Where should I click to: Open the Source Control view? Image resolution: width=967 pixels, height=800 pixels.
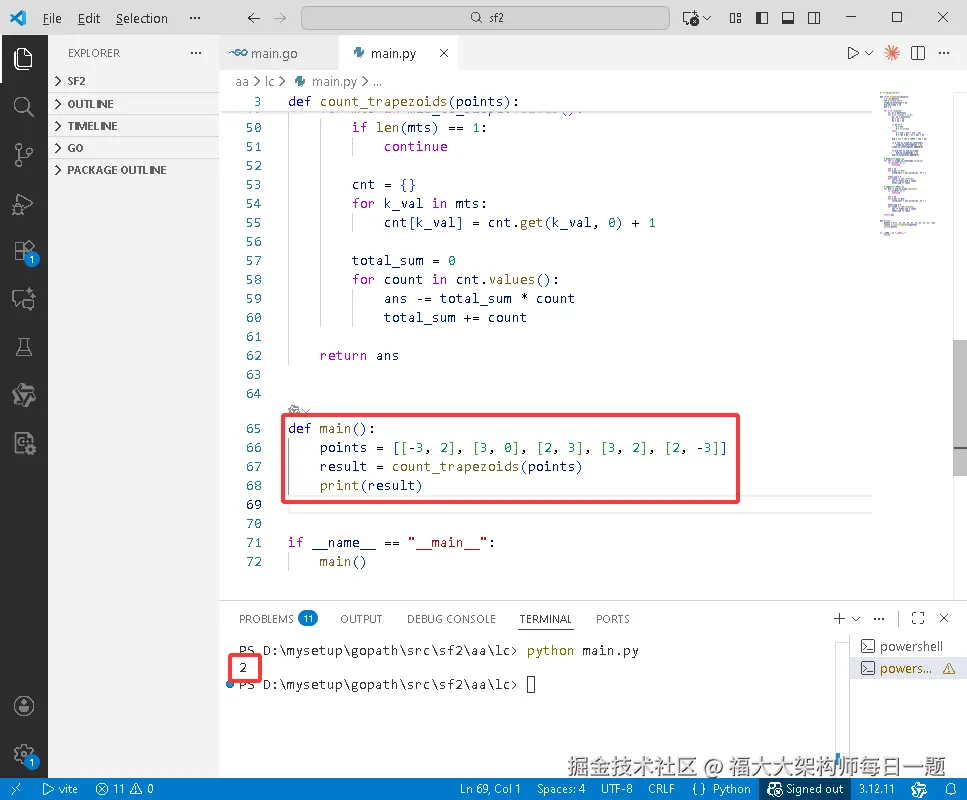pos(23,155)
